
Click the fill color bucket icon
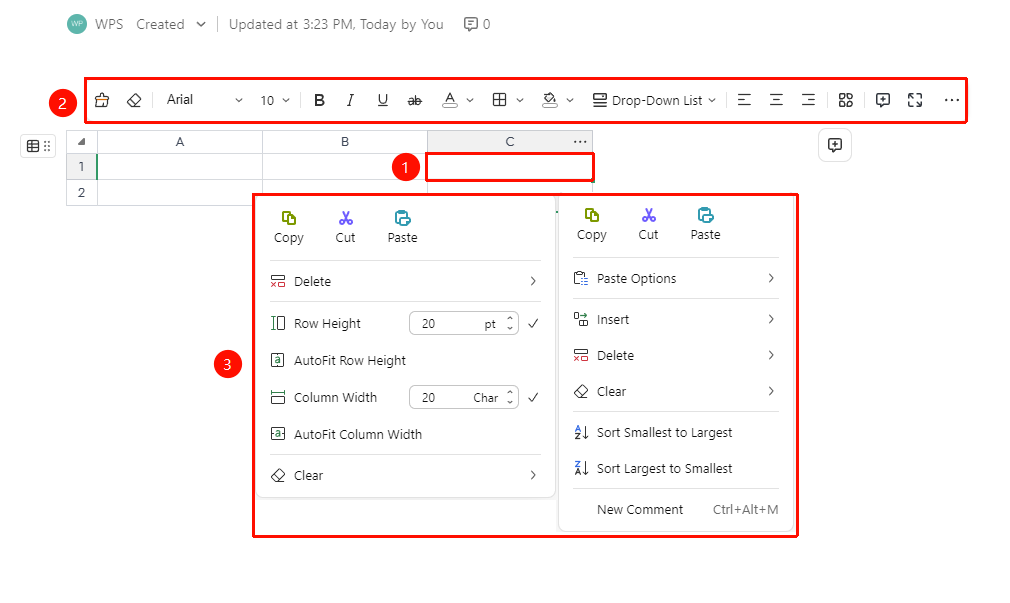click(549, 100)
